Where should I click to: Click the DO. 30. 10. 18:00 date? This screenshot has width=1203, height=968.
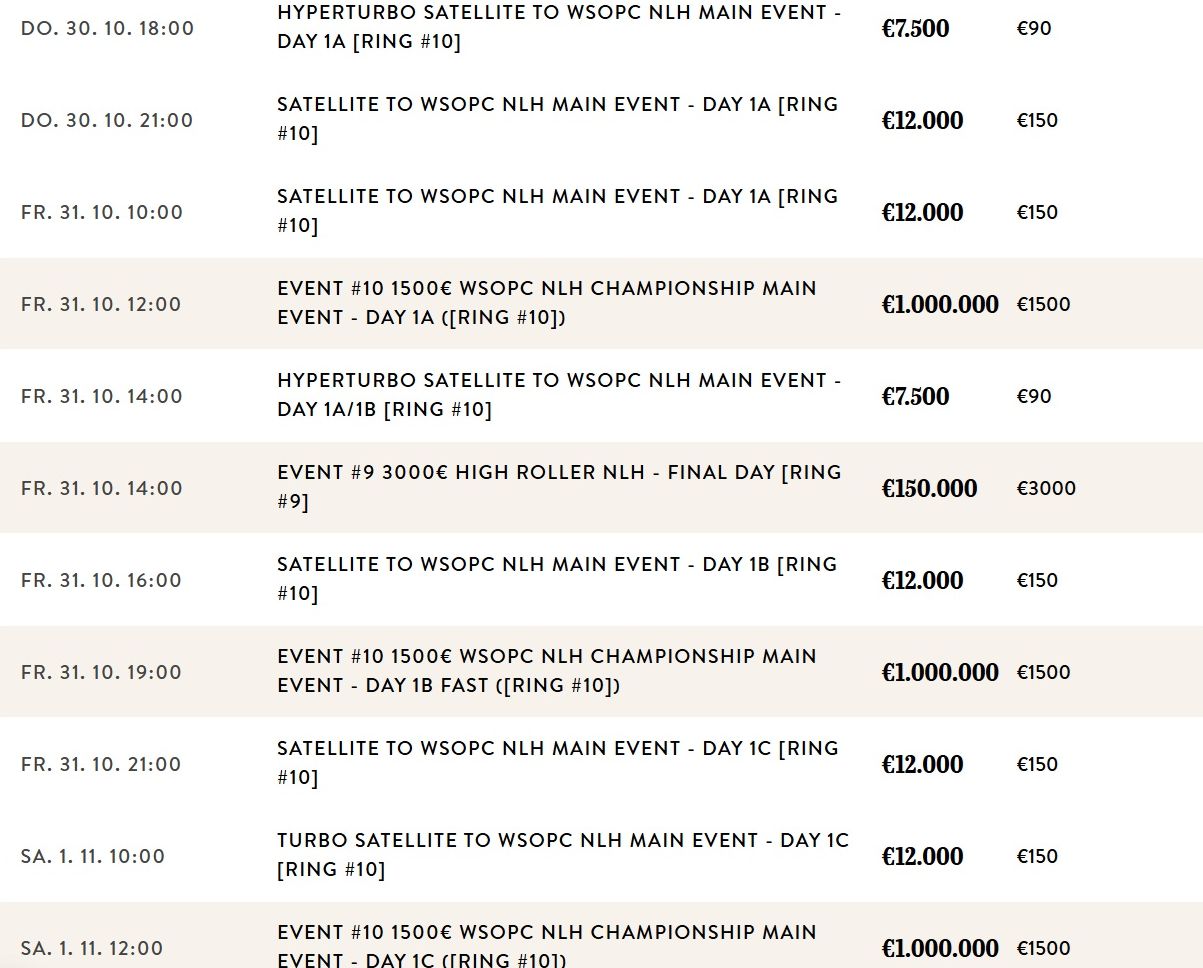[x=107, y=28]
